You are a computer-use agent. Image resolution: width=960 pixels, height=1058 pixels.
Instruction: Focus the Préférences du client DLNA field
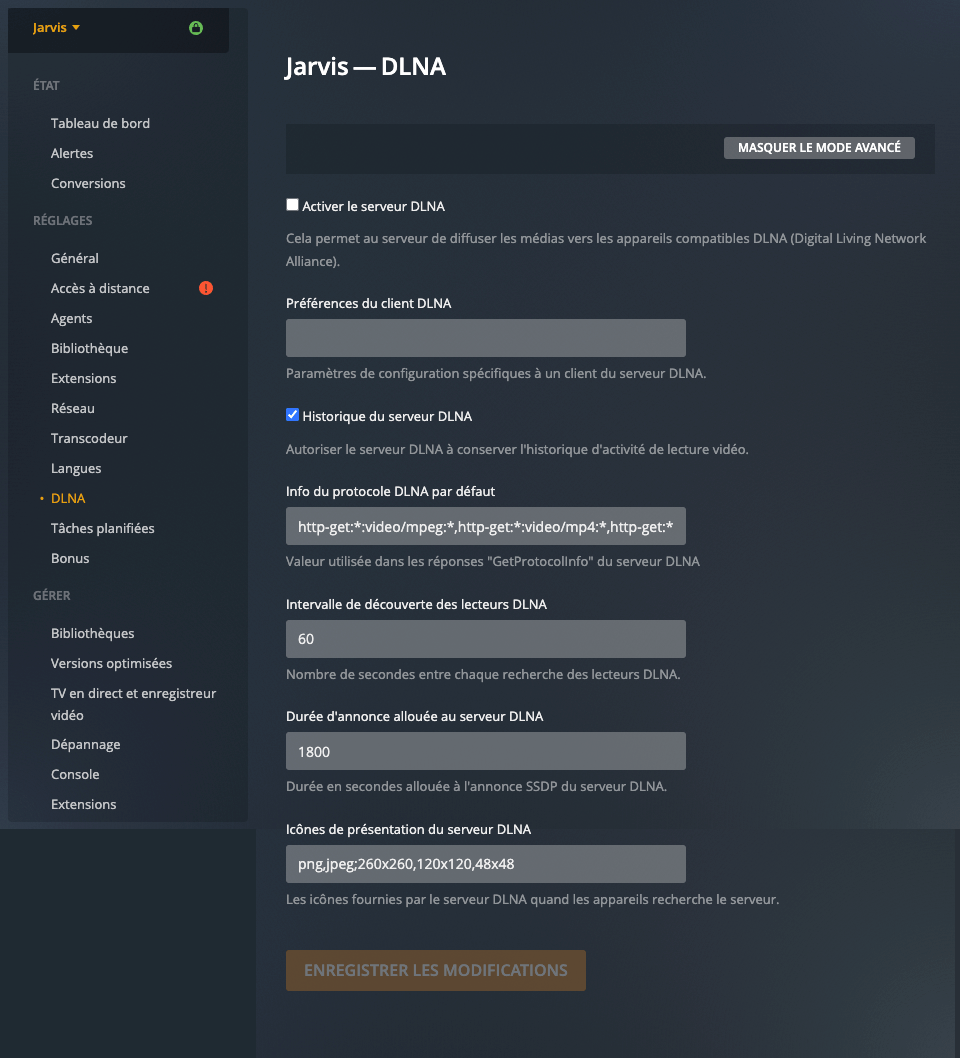[x=485, y=338]
